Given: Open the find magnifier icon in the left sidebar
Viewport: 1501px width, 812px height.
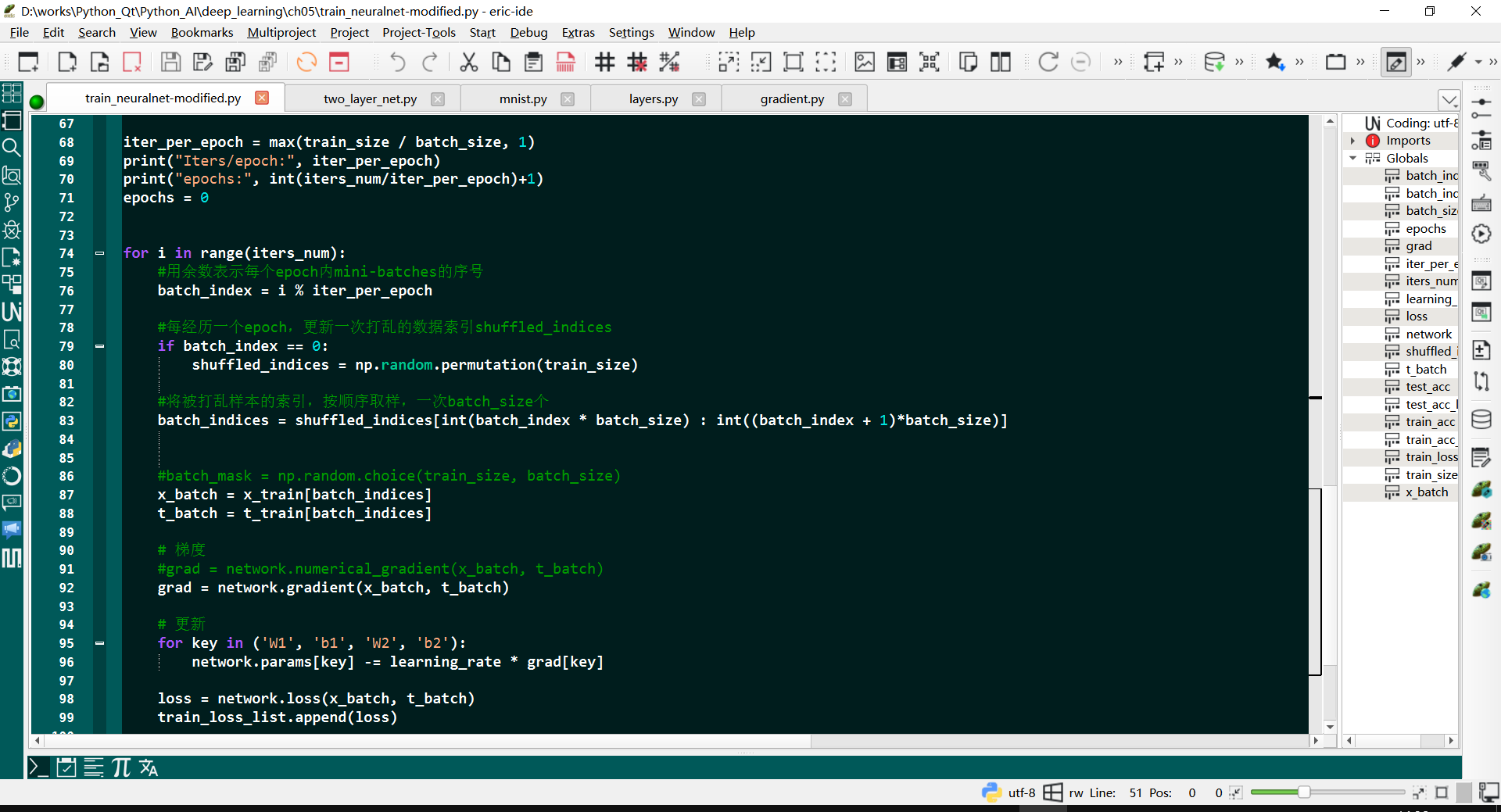Looking at the screenshot, I should (x=12, y=148).
